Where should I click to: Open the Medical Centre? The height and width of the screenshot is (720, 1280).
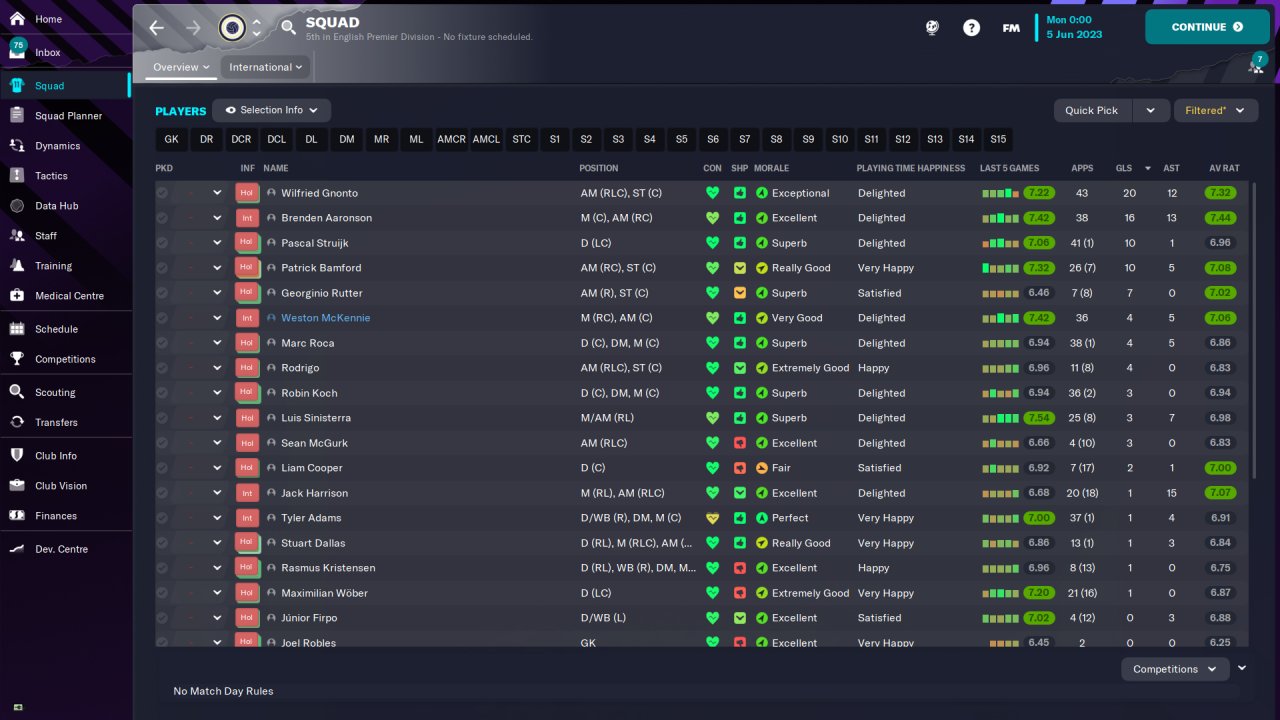pyautogui.click(x=65, y=296)
